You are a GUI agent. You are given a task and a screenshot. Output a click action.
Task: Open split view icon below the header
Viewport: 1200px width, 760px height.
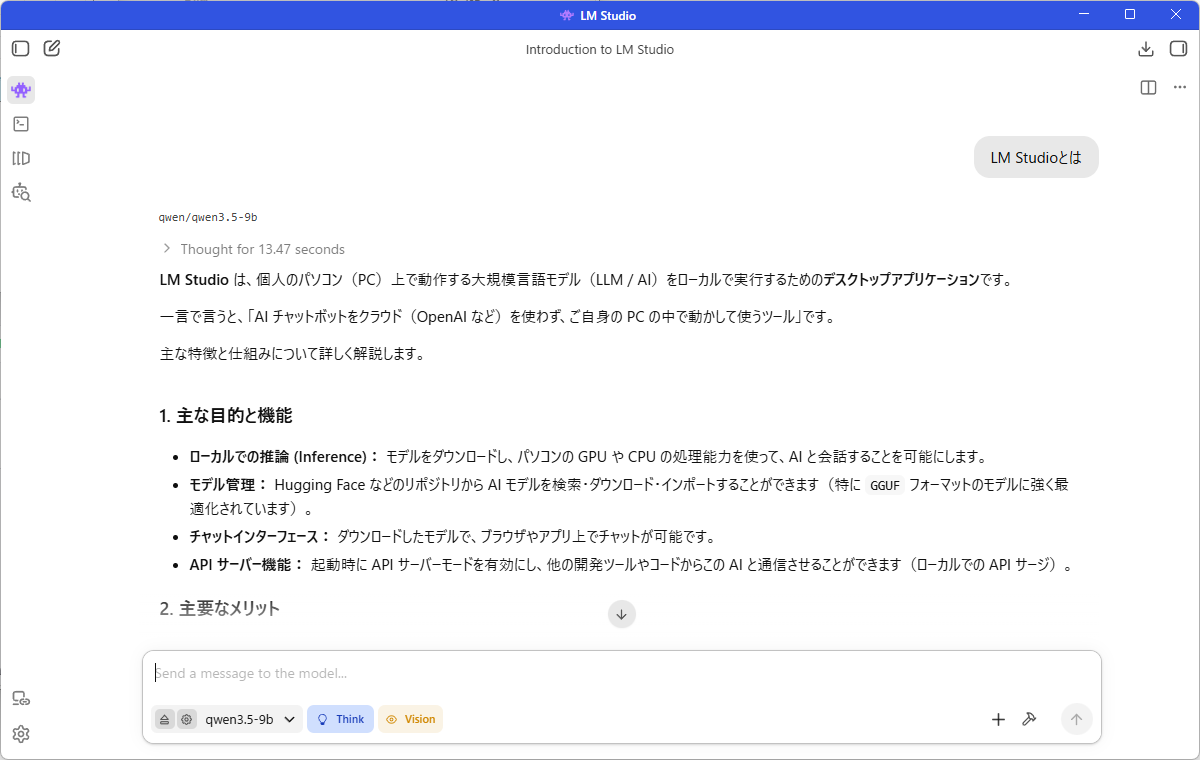[1148, 88]
